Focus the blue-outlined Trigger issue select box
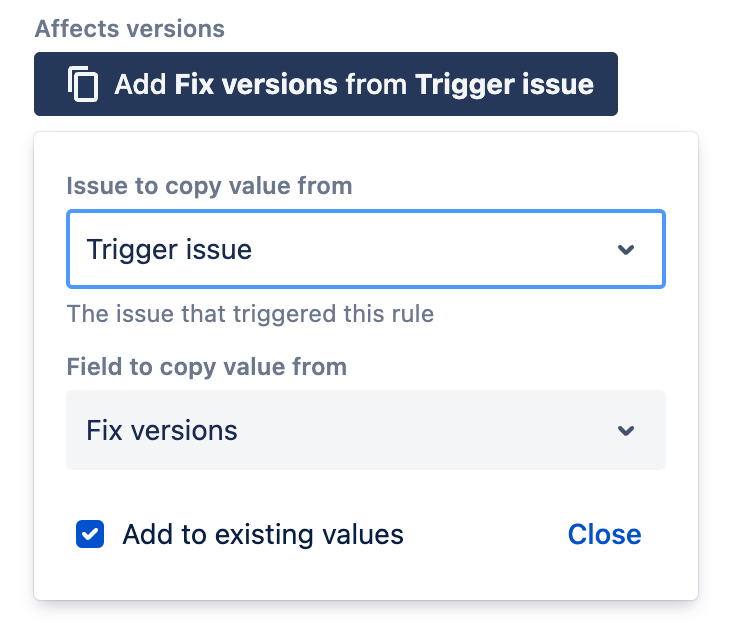732x632 pixels. tap(366, 249)
